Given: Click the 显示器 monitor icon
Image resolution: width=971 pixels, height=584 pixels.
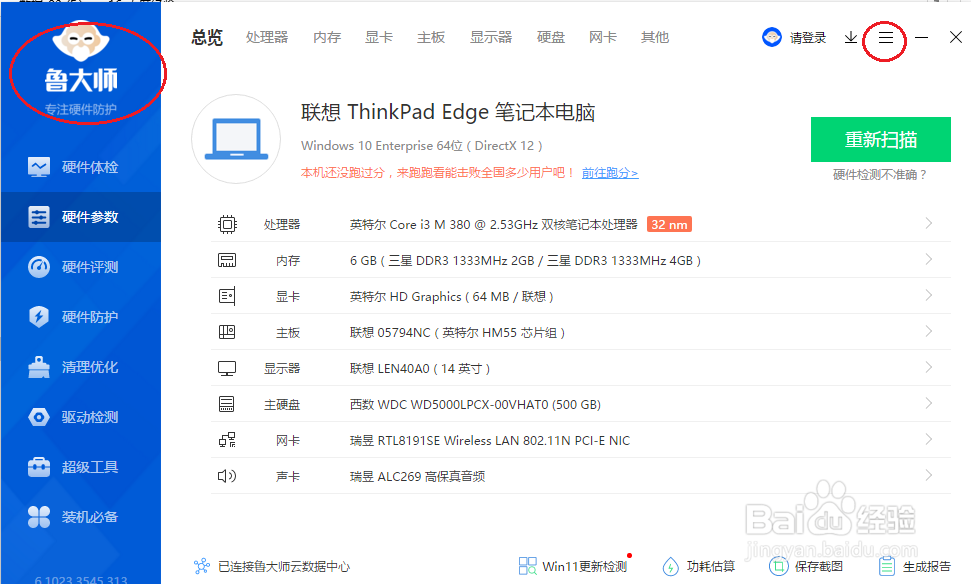Looking at the screenshot, I should (x=227, y=368).
